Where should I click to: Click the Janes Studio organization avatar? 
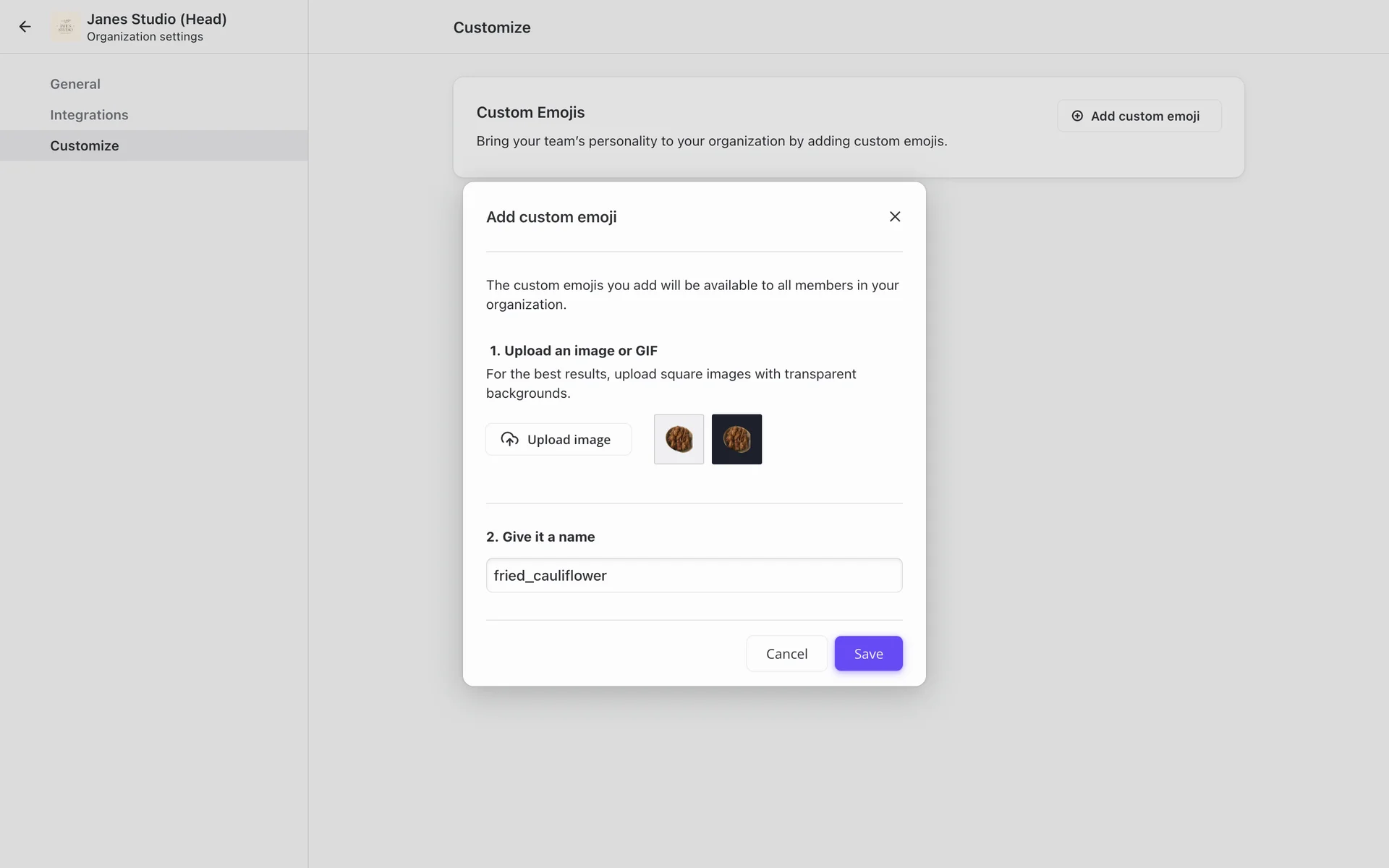click(66, 27)
